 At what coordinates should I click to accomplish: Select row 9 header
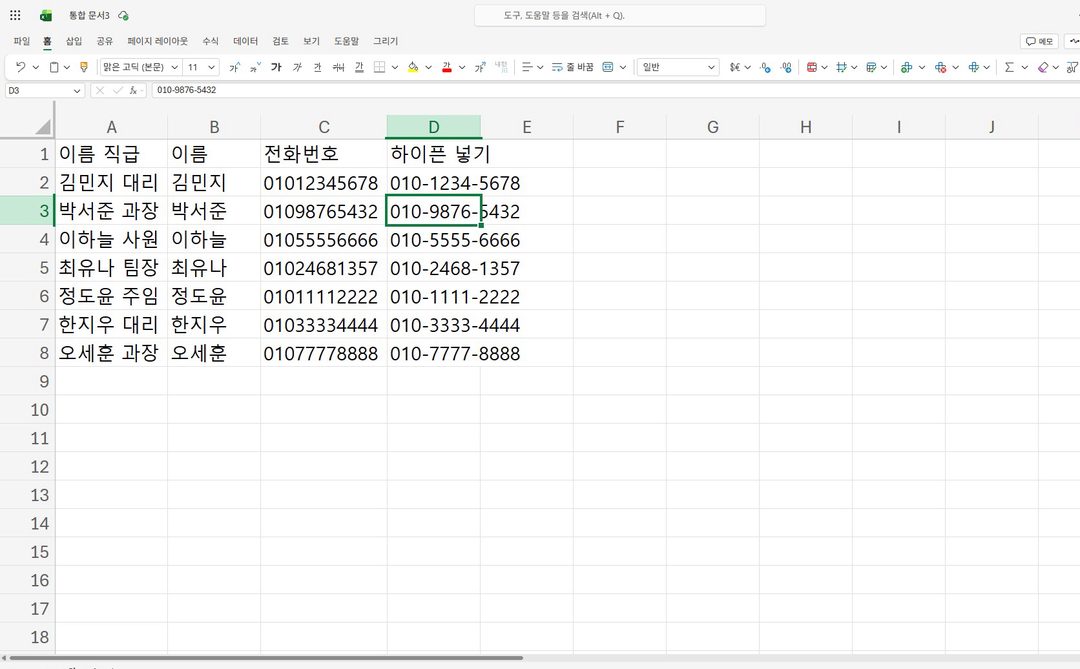(x=27, y=381)
